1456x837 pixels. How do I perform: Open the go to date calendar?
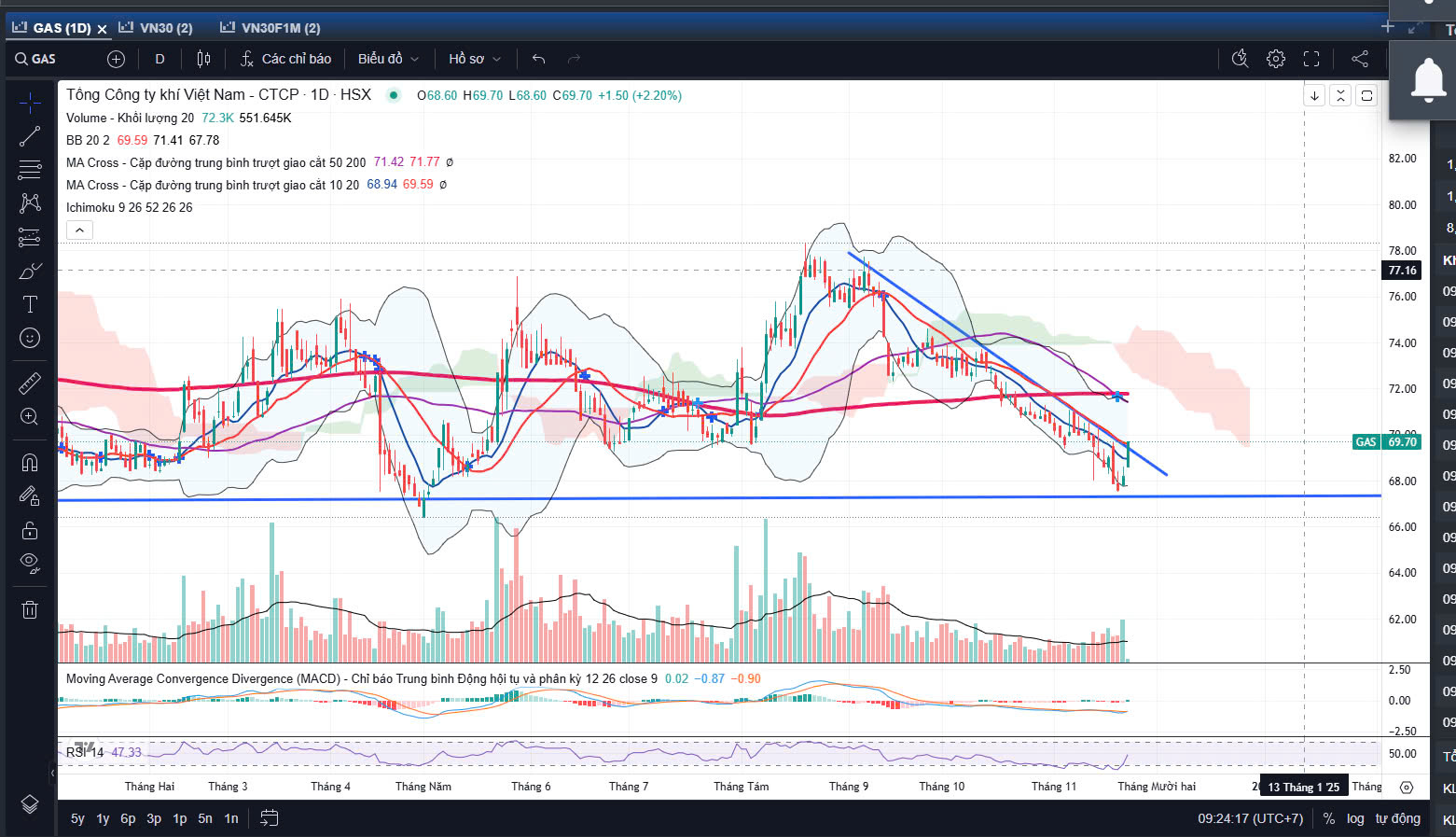[269, 818]
